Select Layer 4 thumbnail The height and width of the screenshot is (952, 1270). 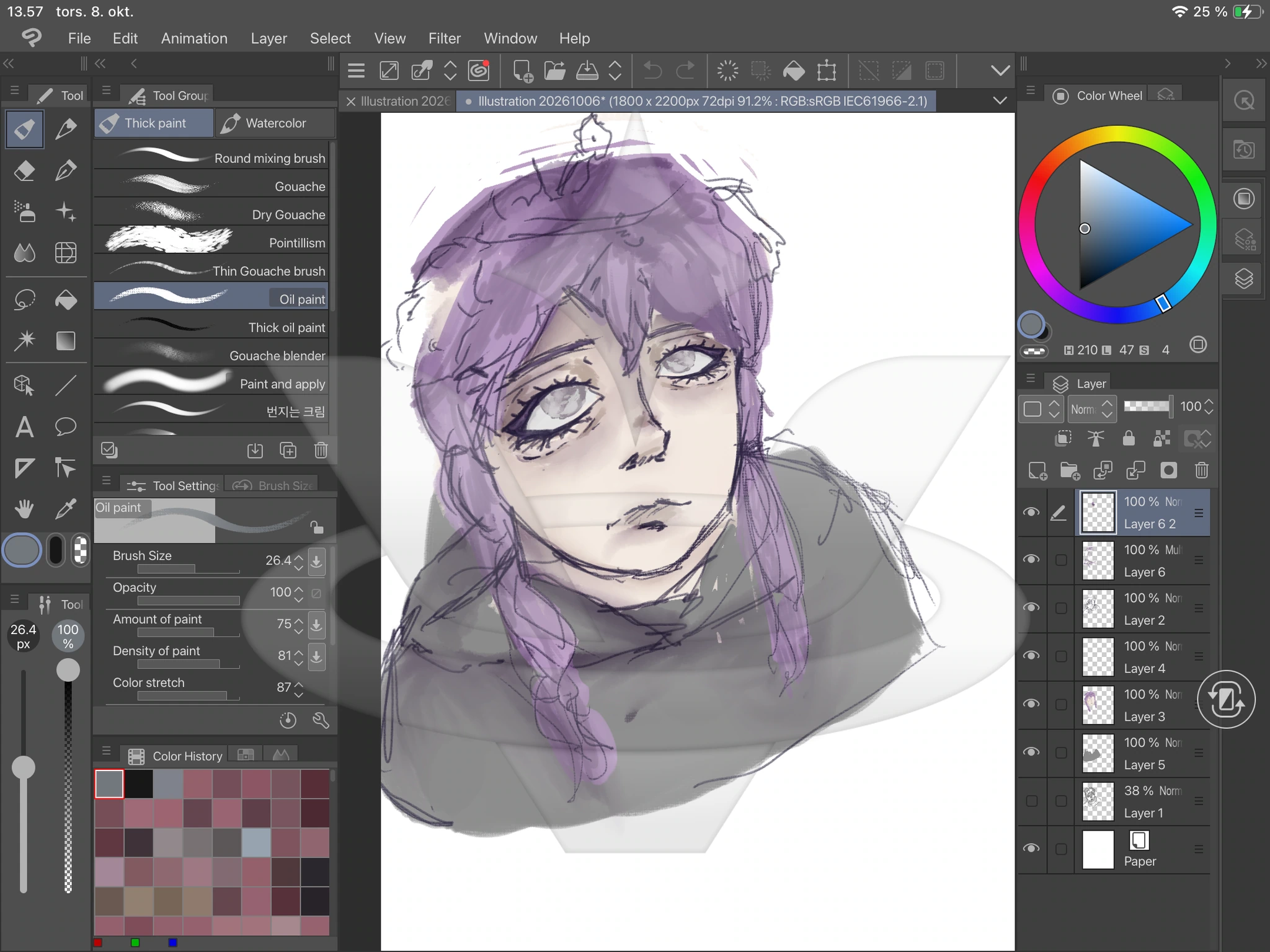pos(1098,656)
